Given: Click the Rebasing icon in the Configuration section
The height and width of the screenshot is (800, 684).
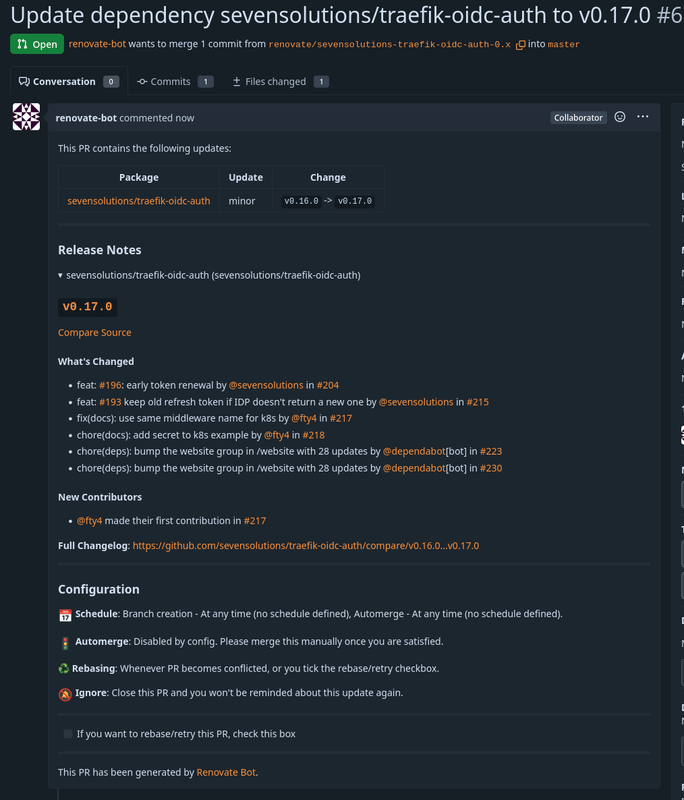Looking at the screenshot, I should tap(63, 669).
